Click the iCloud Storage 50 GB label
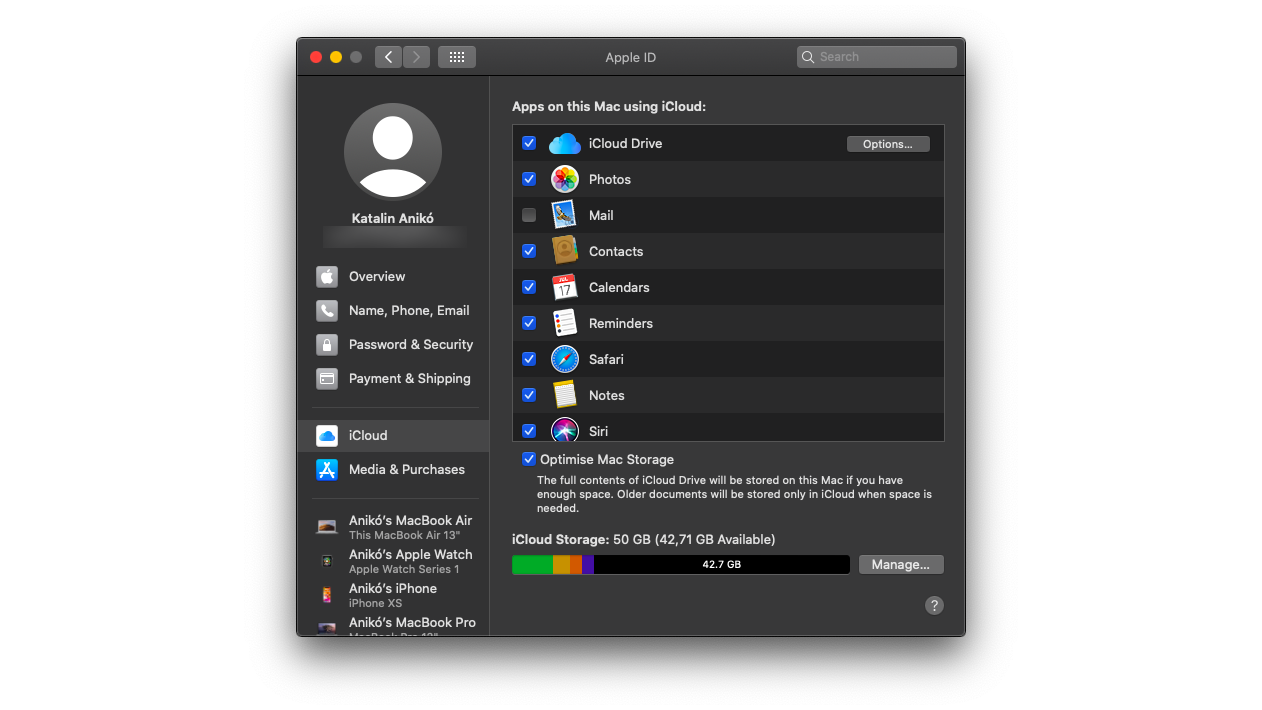This screenshot has height=710, width=1262. (643, 540)
